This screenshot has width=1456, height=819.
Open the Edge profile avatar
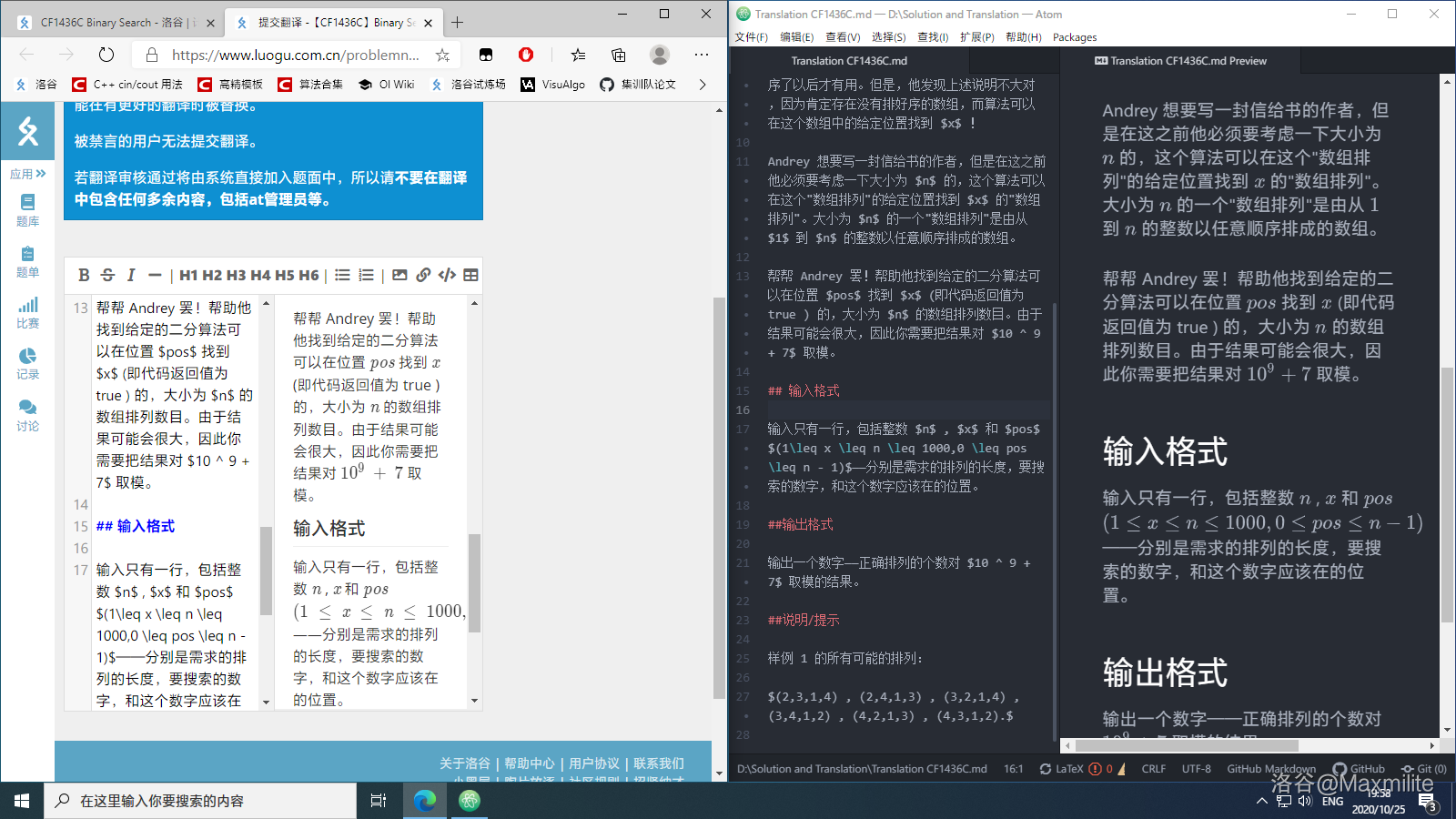(660, 55)
